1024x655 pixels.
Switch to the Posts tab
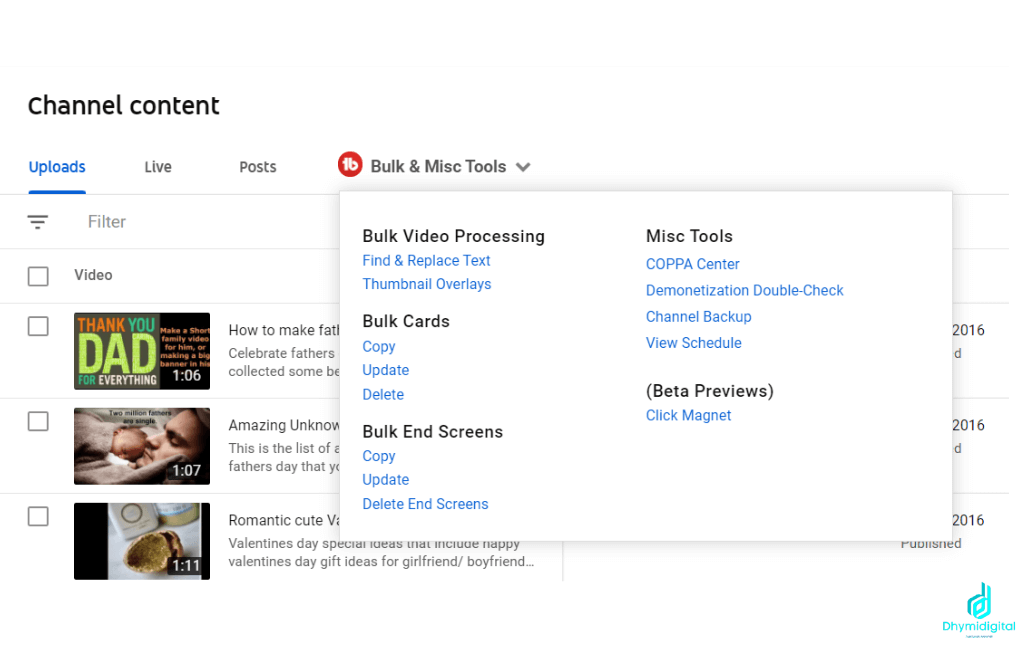click(x=258, y=167)
